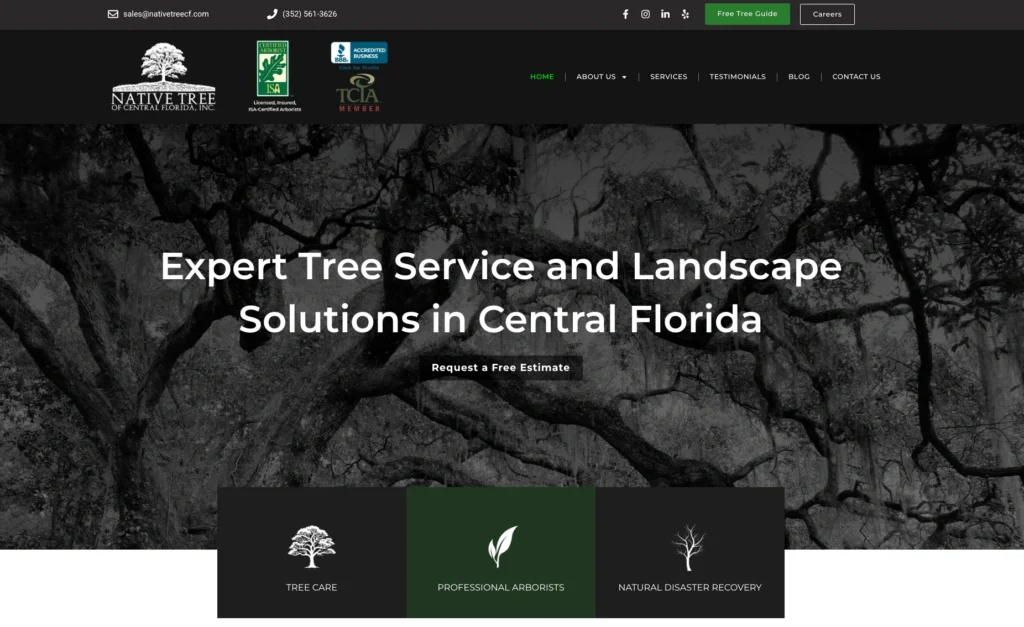Screen dimensions: 1024x627
Task: Select the Tree Care label
Action: point(312,587)
